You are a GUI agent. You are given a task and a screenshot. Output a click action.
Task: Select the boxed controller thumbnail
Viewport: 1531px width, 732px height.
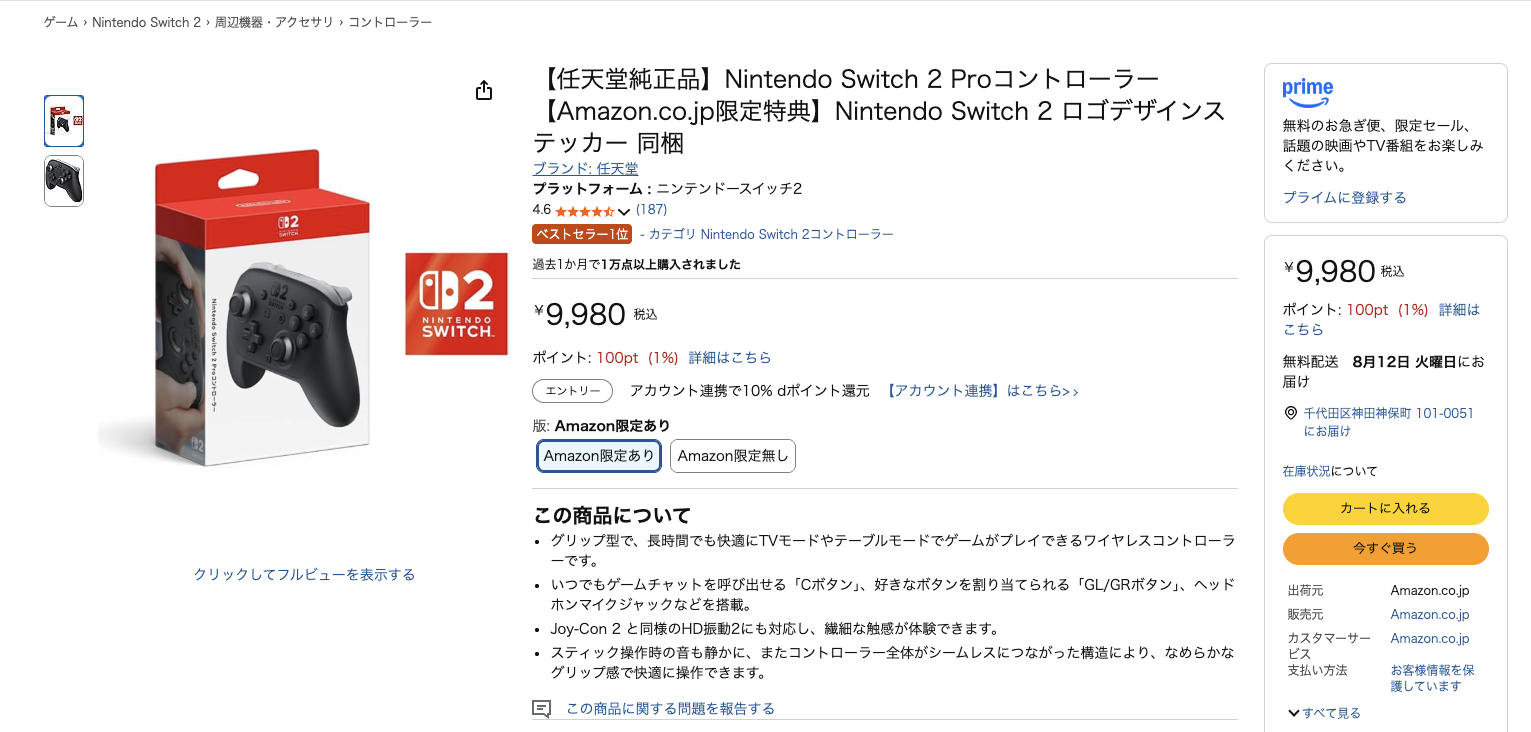point(64,121)
